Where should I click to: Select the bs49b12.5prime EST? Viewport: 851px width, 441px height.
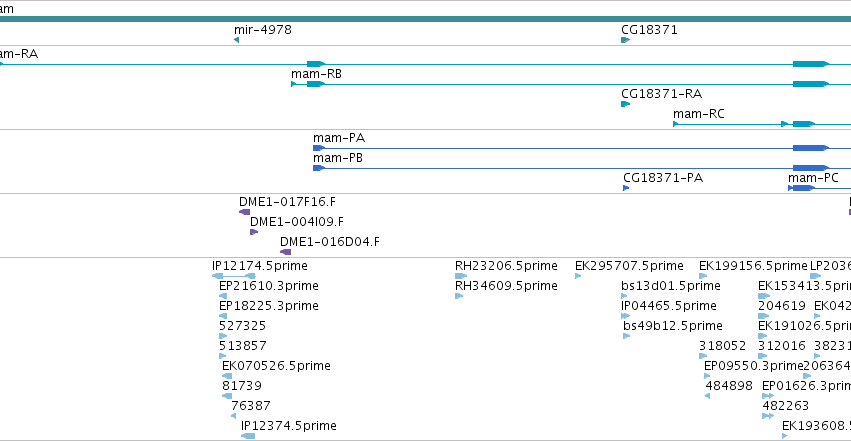[673, 326]
